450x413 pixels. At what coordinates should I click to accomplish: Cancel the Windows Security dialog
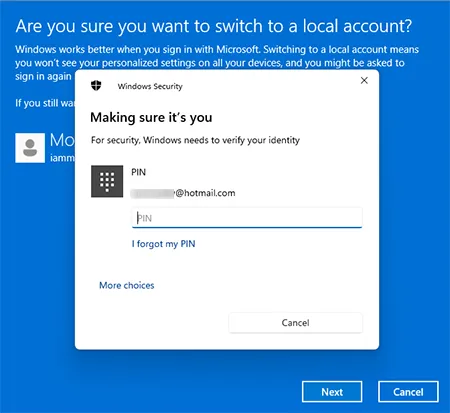pos(295,323)
